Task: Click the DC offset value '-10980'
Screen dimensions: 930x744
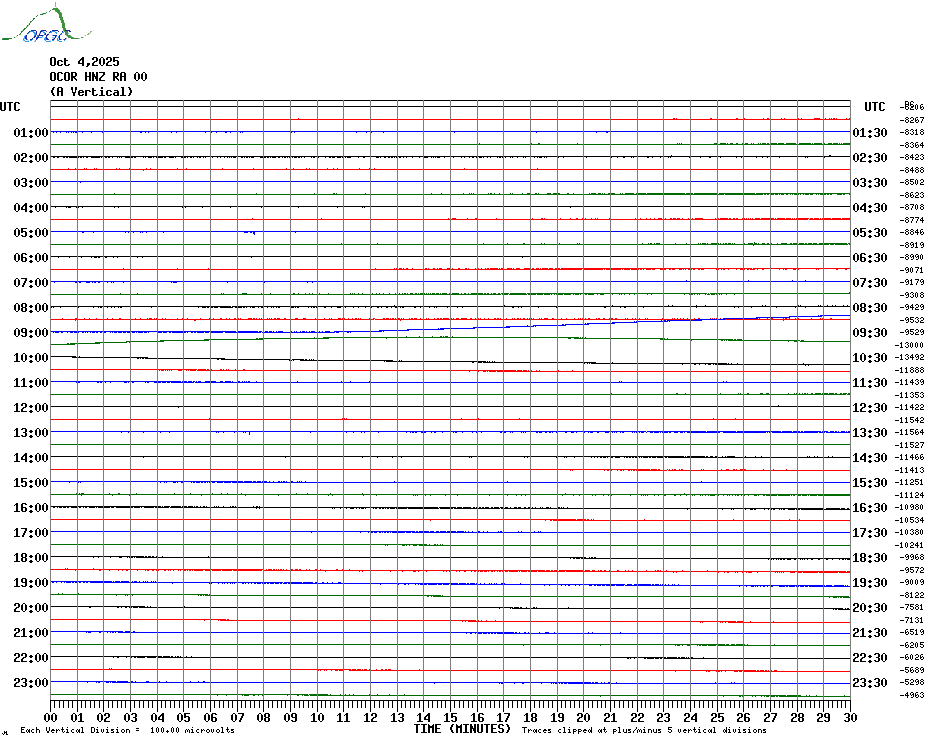Action: (x=910, y=507)
